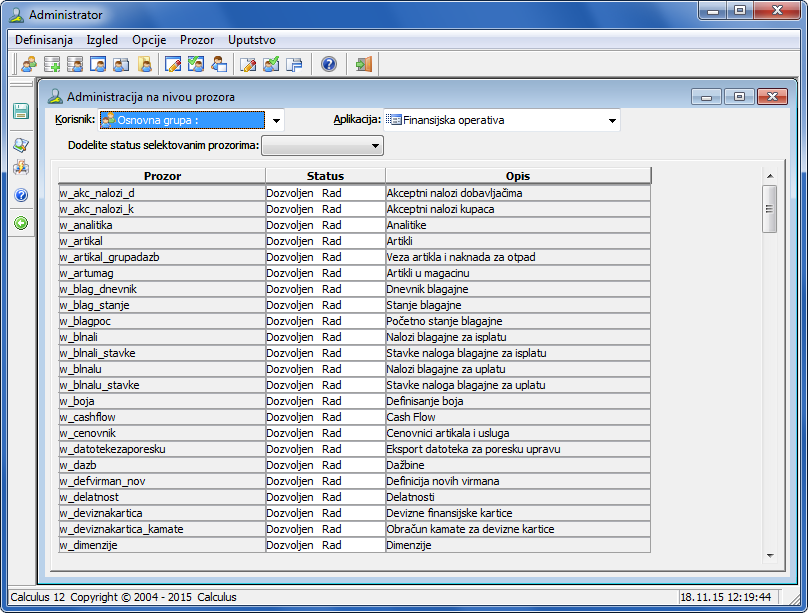Screen dimensions: 808x613
Task: Click the green back arrow sidebar icon
Action: click(21, 222)
